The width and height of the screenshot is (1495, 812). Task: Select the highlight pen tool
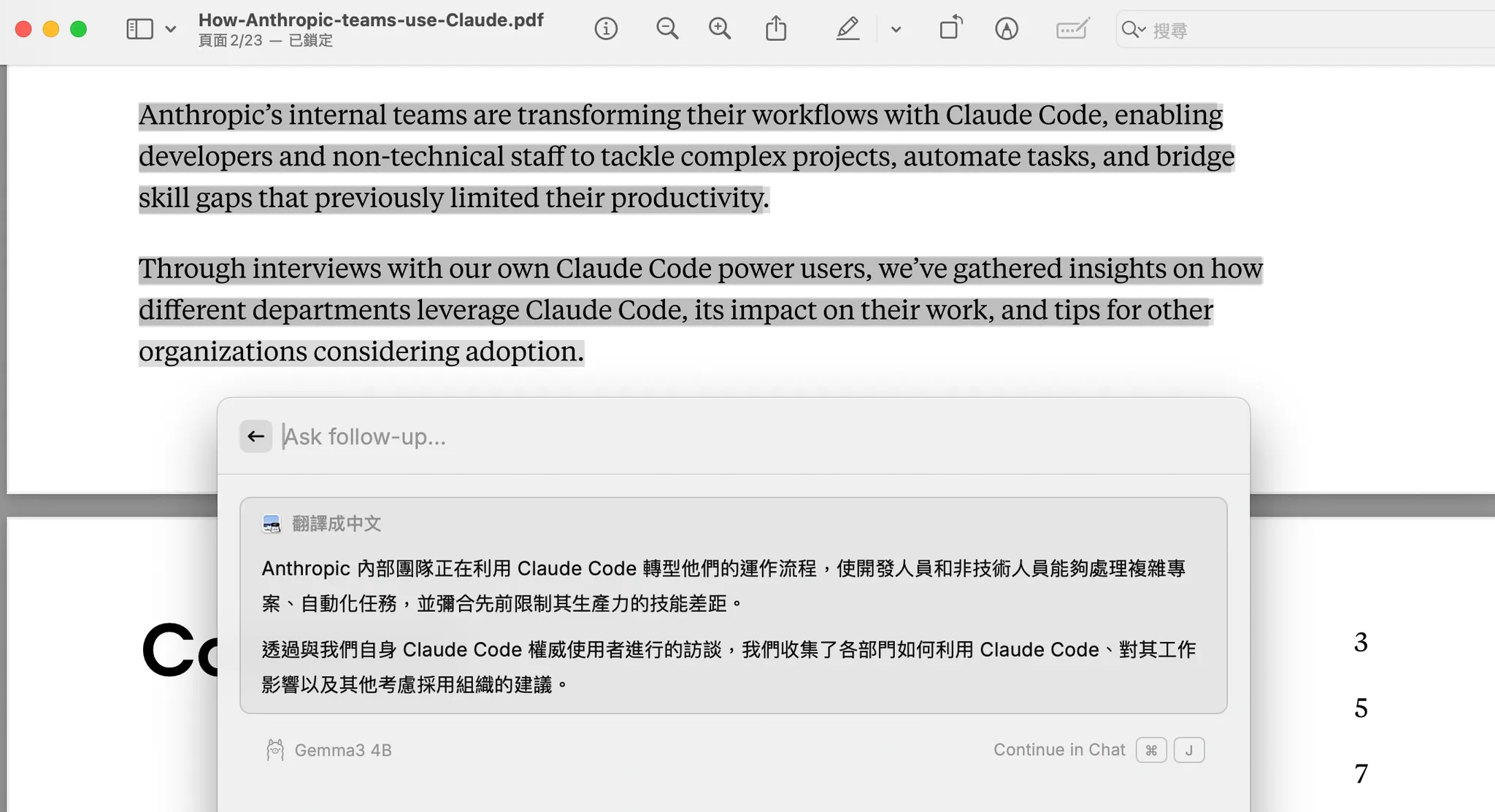[x=848, y=29]
